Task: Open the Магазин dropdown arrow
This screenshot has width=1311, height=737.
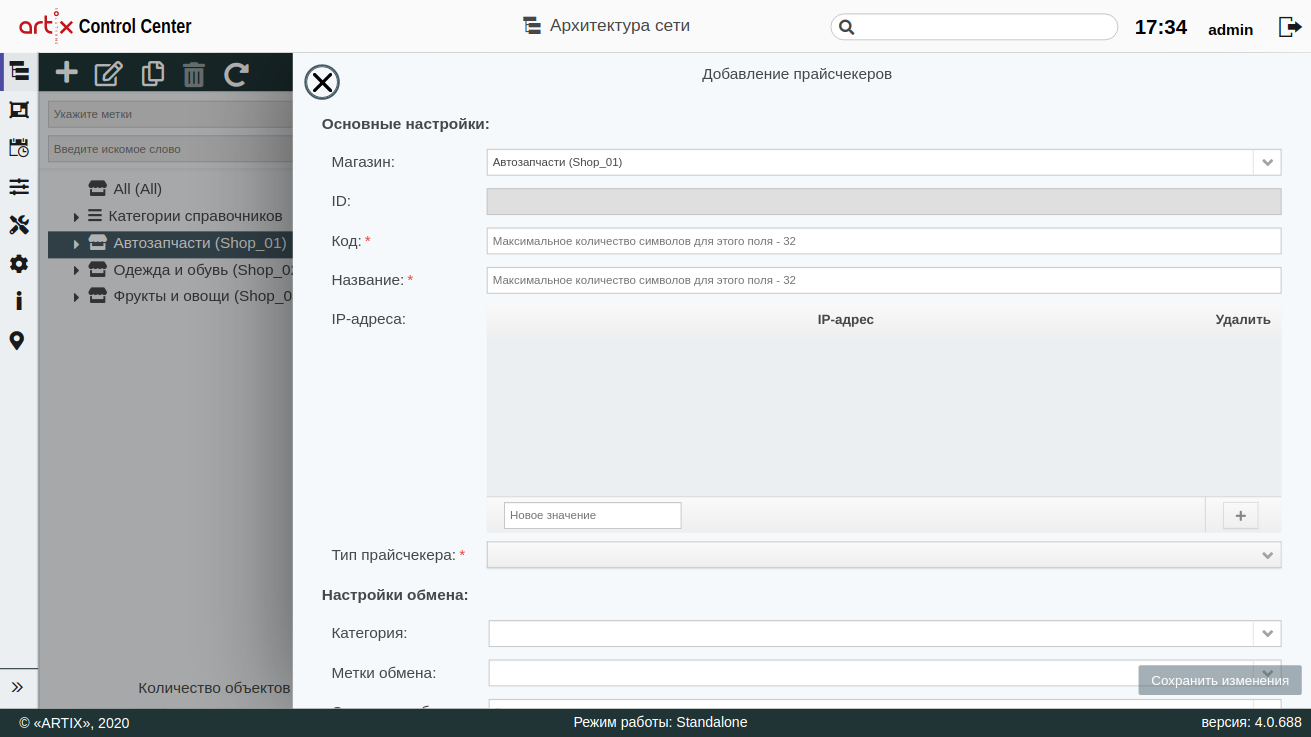Action: point(1267,162)
